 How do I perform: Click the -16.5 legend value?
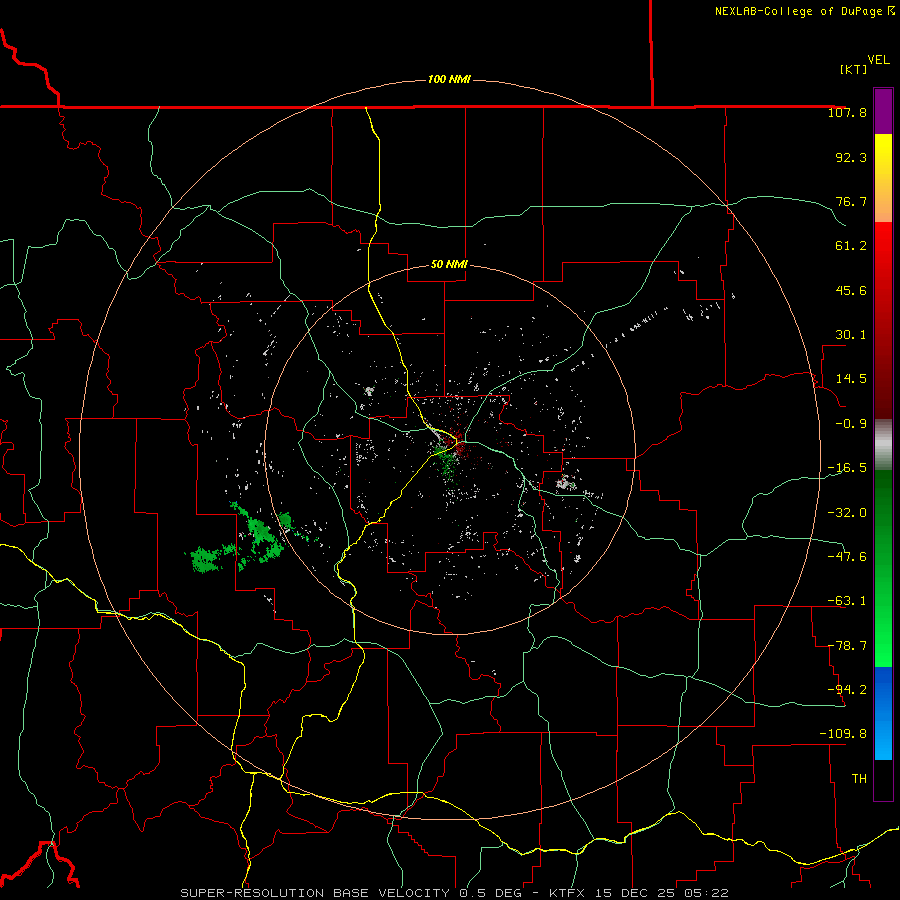pyautogui.click(x=847, y=468)
